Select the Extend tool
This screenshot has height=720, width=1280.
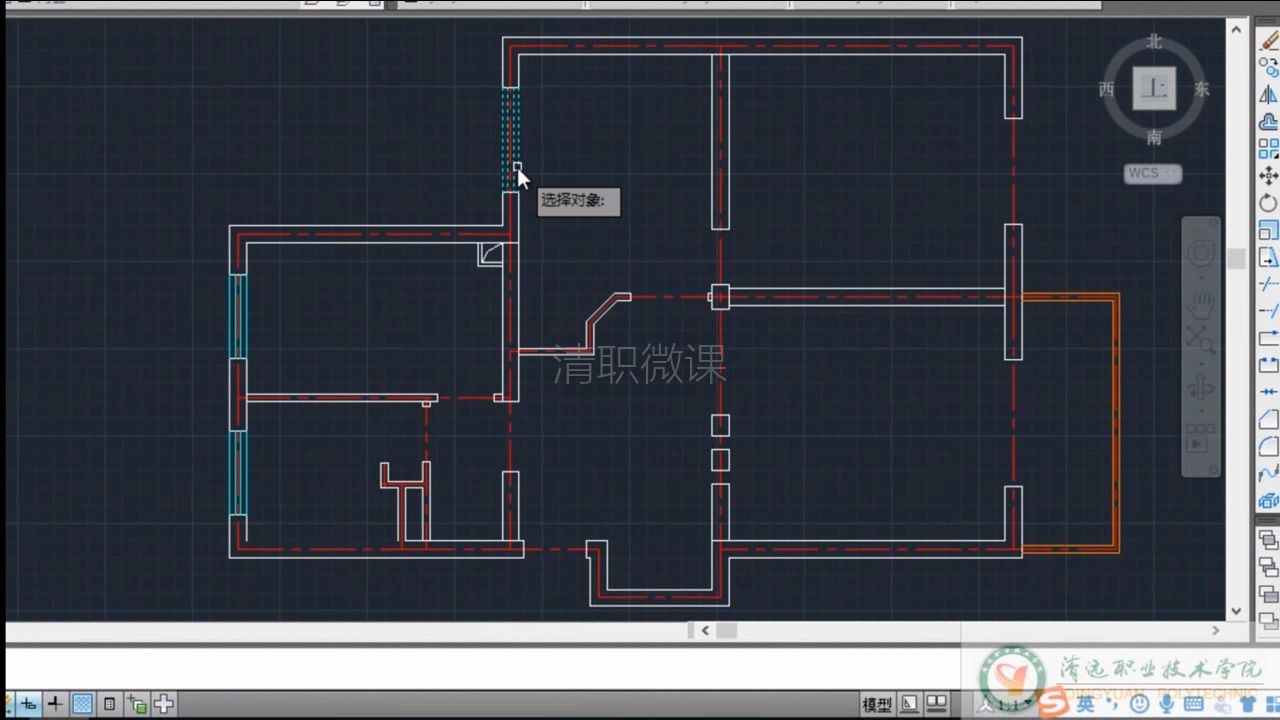point(1269,311)
